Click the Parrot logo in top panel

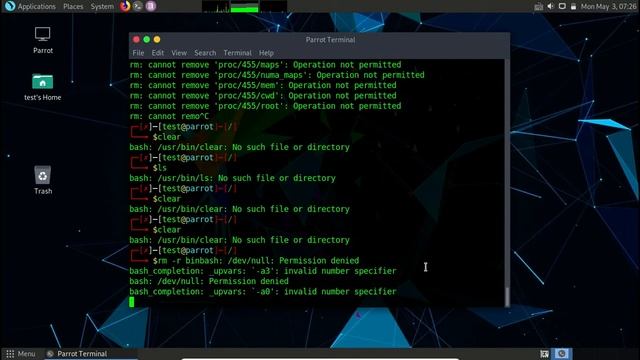click(x=10, y=6)
